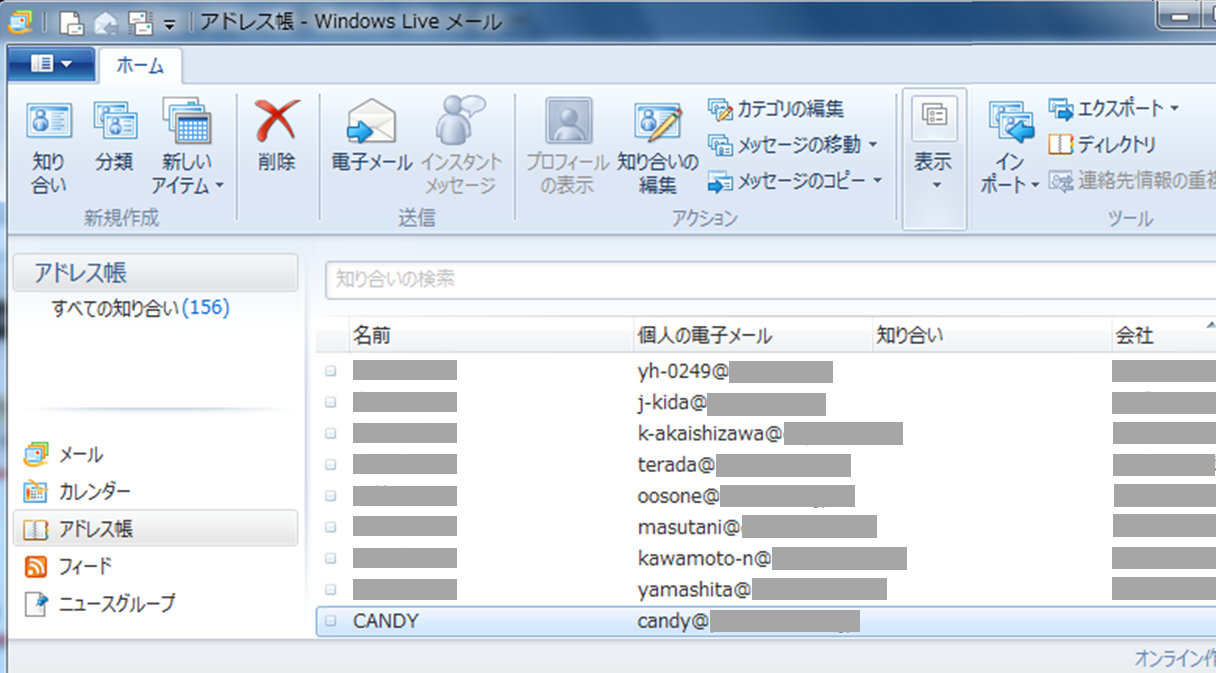The width and height of the screenshot is (1216, 673).
Task: Open the ディレクトリ directory tool
Action: pyautogui.click(x=1103, y=145)
